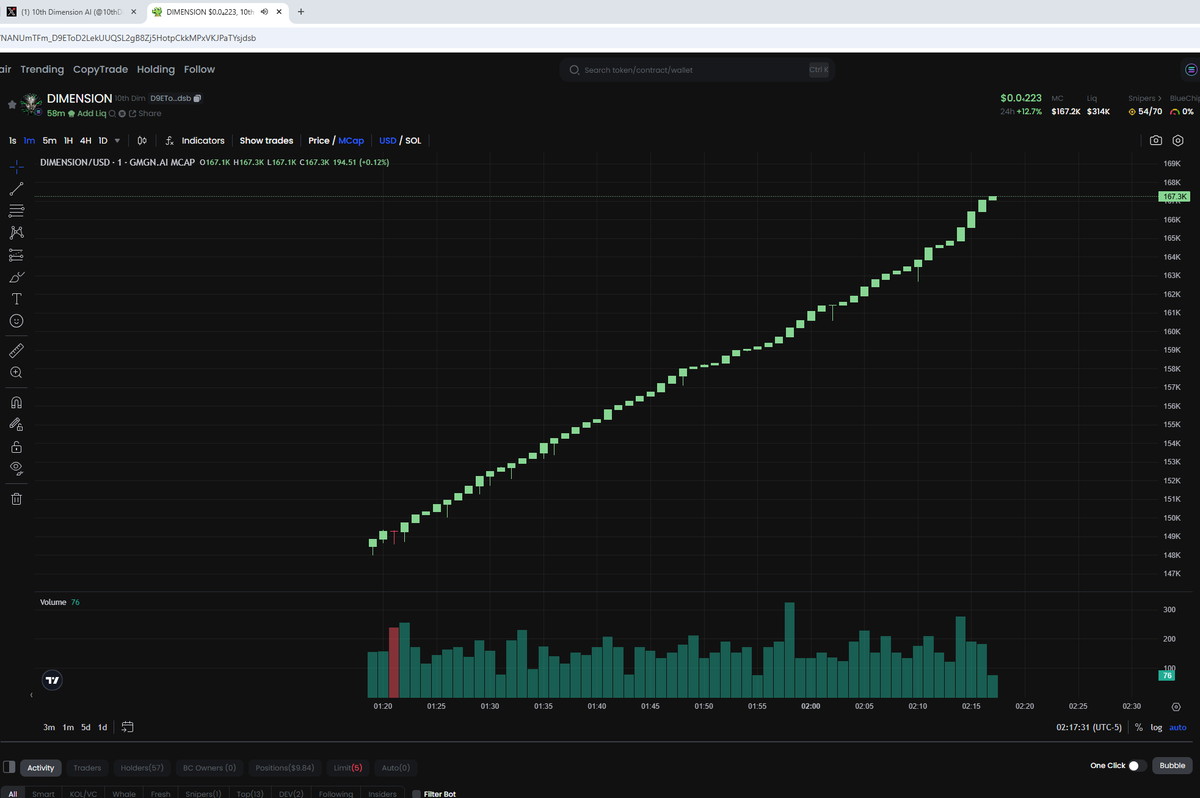Click the search magnifier next to Add Liq
This screenshot has height=798, width=1200.
(x=112, y=113)
